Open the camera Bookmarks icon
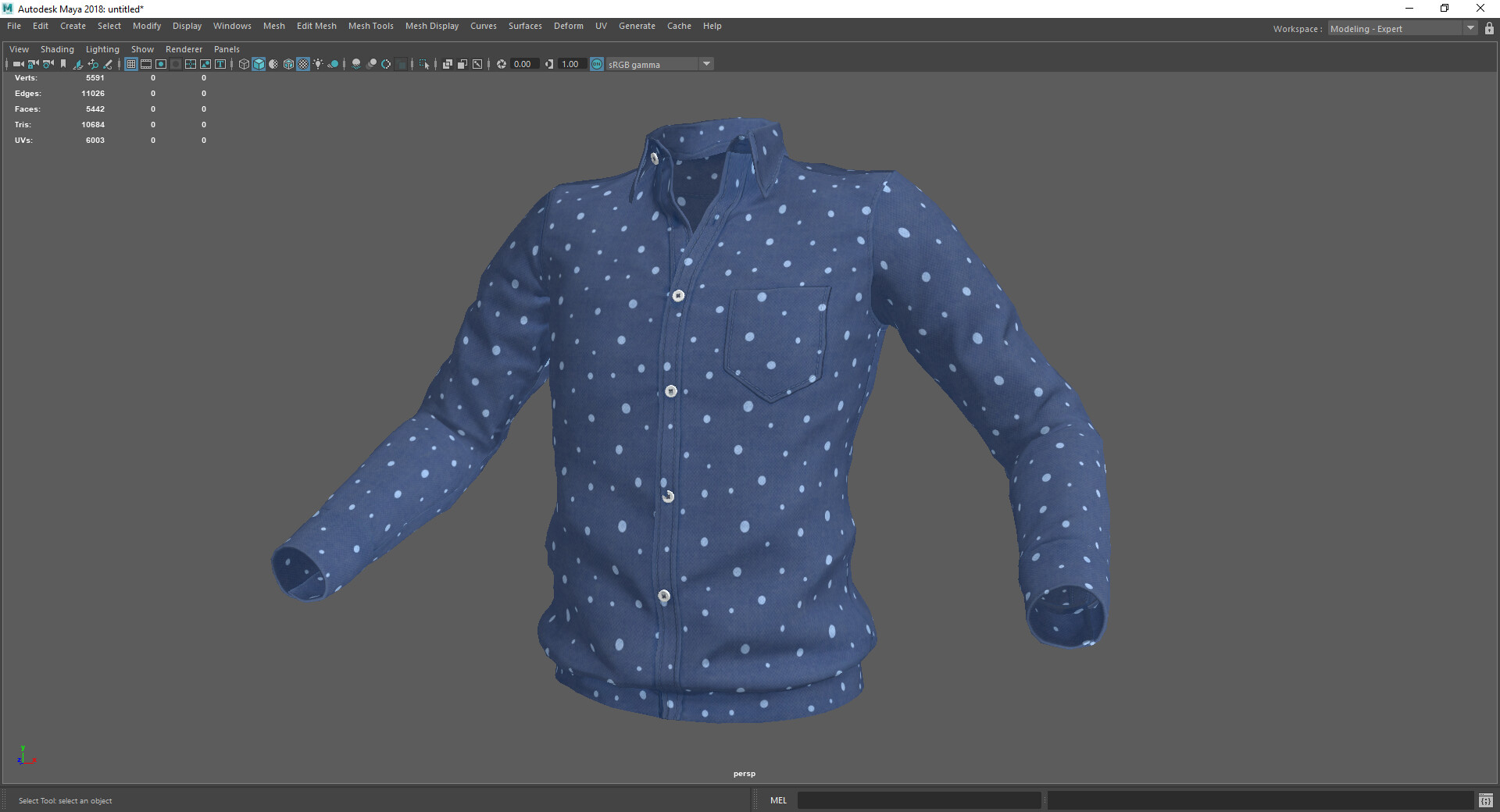Image resolution: width=1500 pixels, height=812 pixels. coord(63,64)
